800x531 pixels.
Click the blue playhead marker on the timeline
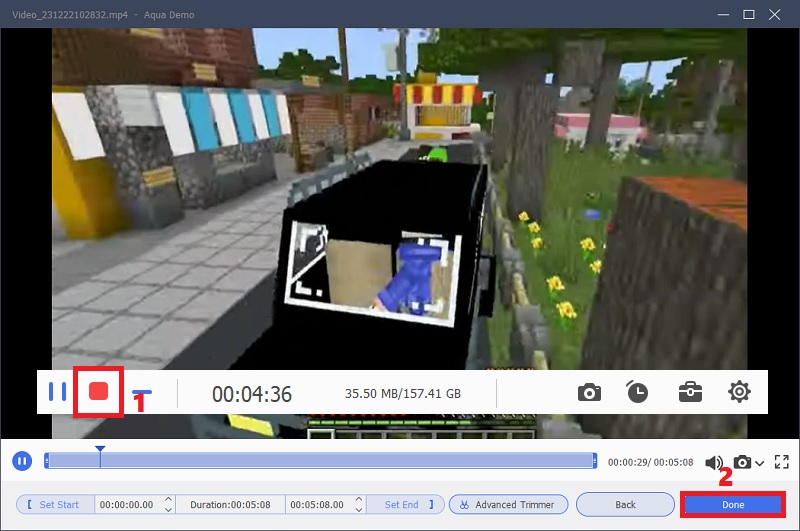tap(99, 452)
